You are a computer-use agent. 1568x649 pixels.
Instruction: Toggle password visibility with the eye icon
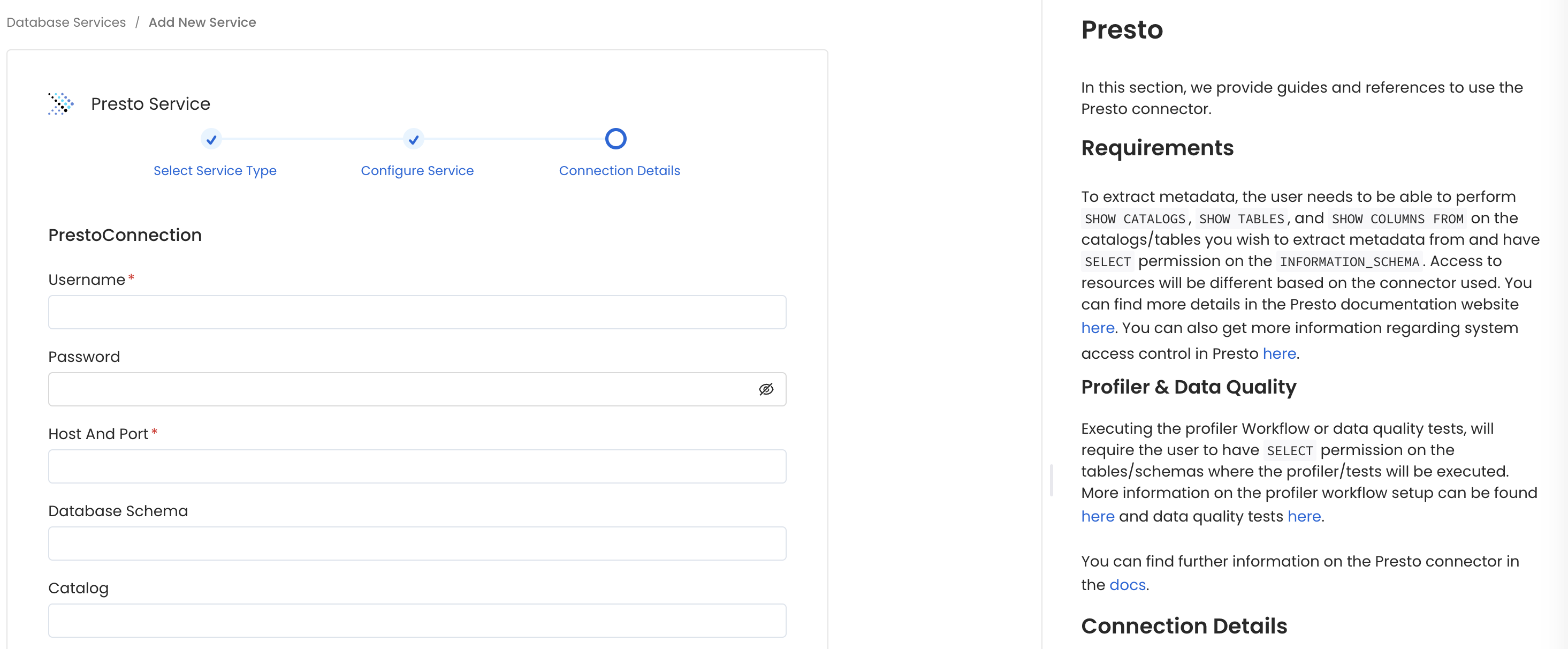coord(766,390)
